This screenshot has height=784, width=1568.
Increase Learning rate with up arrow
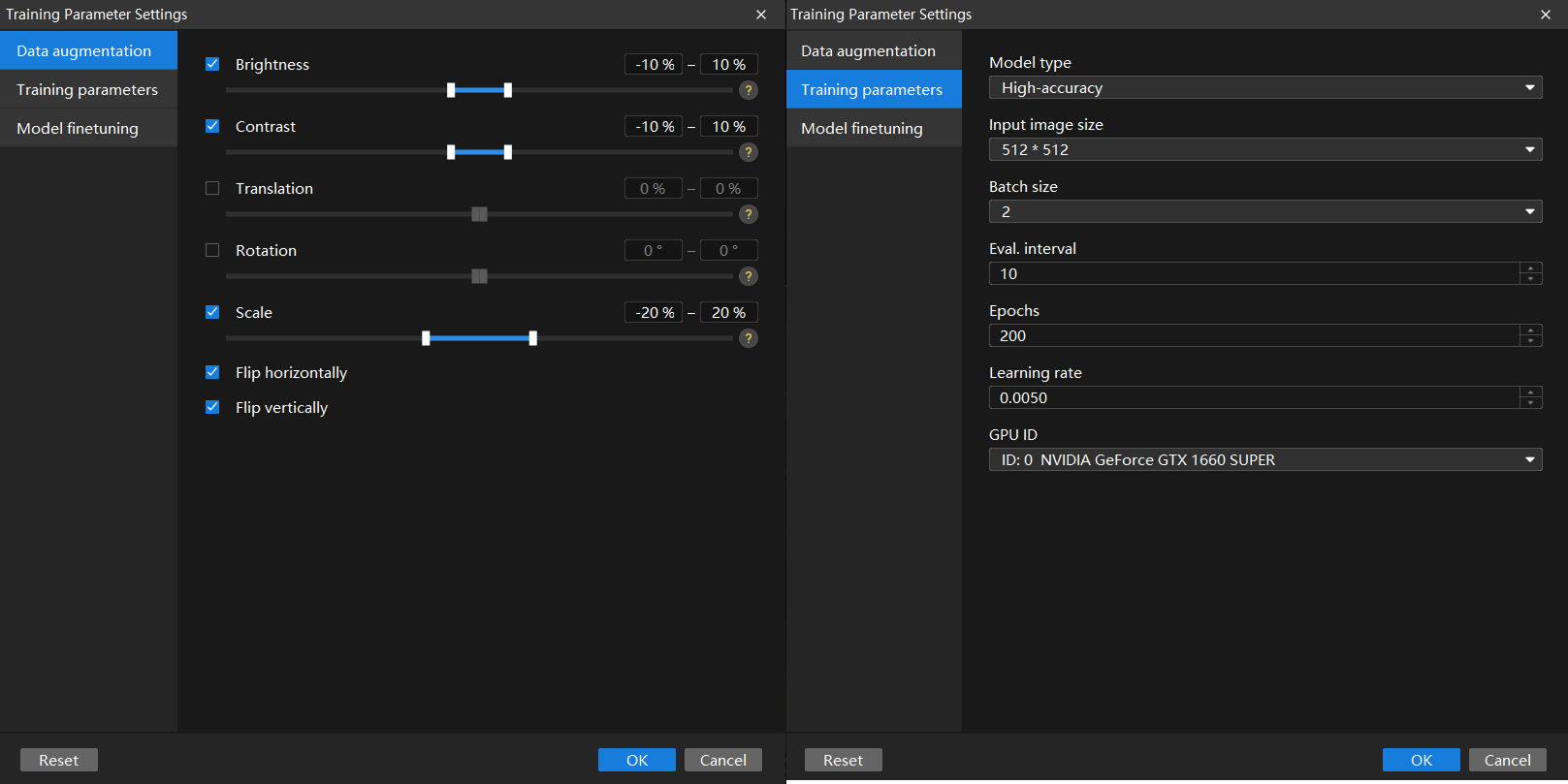[1531, 392]
